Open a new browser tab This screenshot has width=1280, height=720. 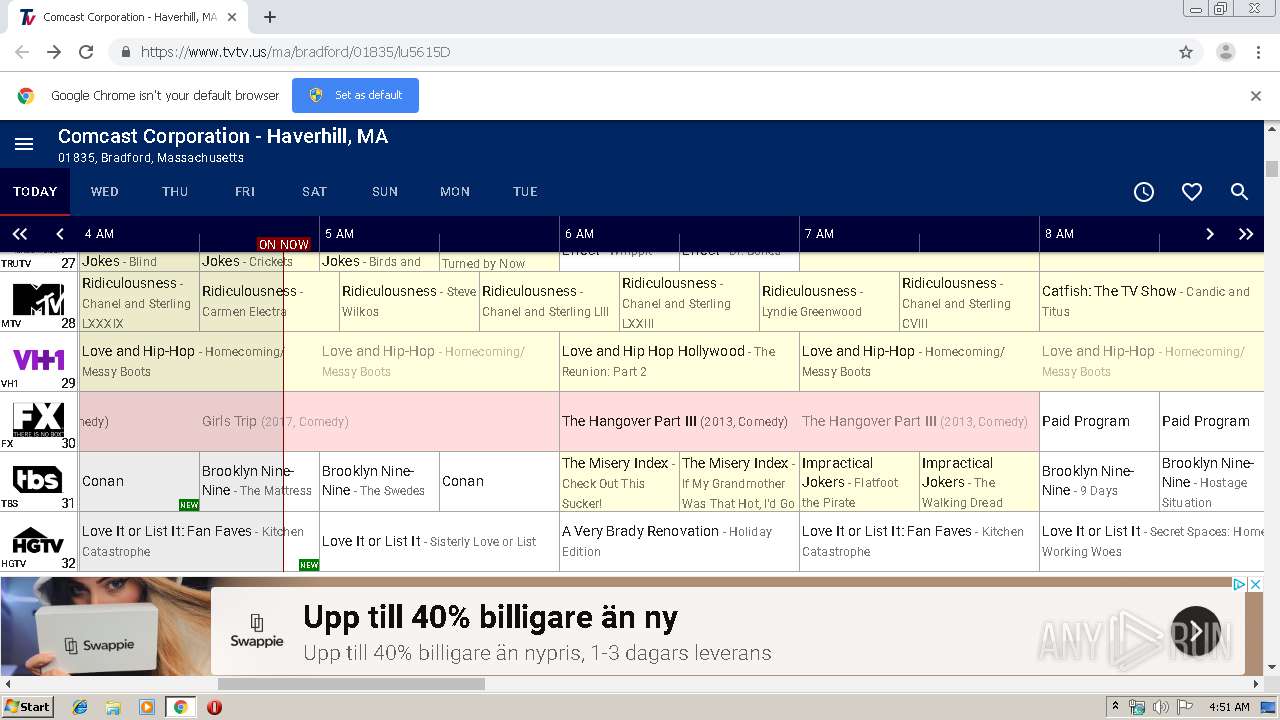pyautogui.click(x=269, y=17)
